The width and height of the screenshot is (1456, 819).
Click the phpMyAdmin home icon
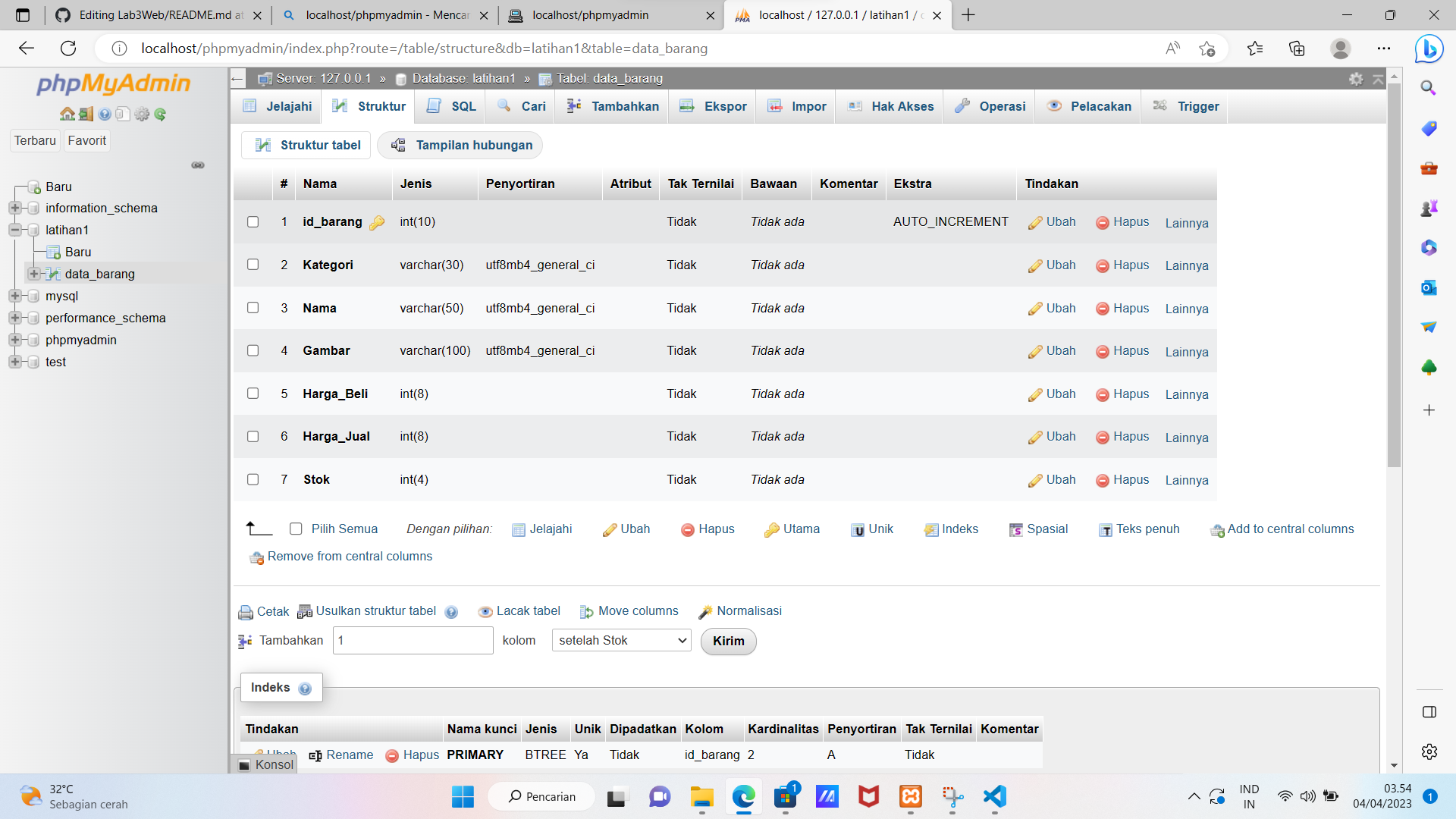point(67,114)
